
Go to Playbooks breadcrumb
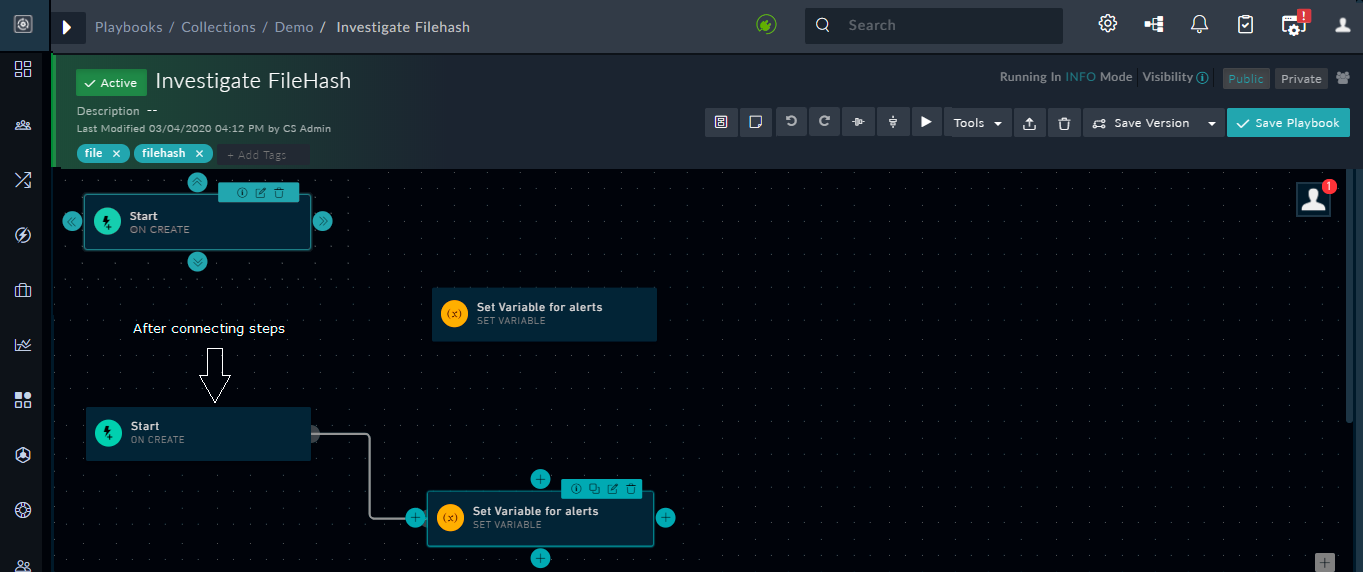[x=128, y=27]
